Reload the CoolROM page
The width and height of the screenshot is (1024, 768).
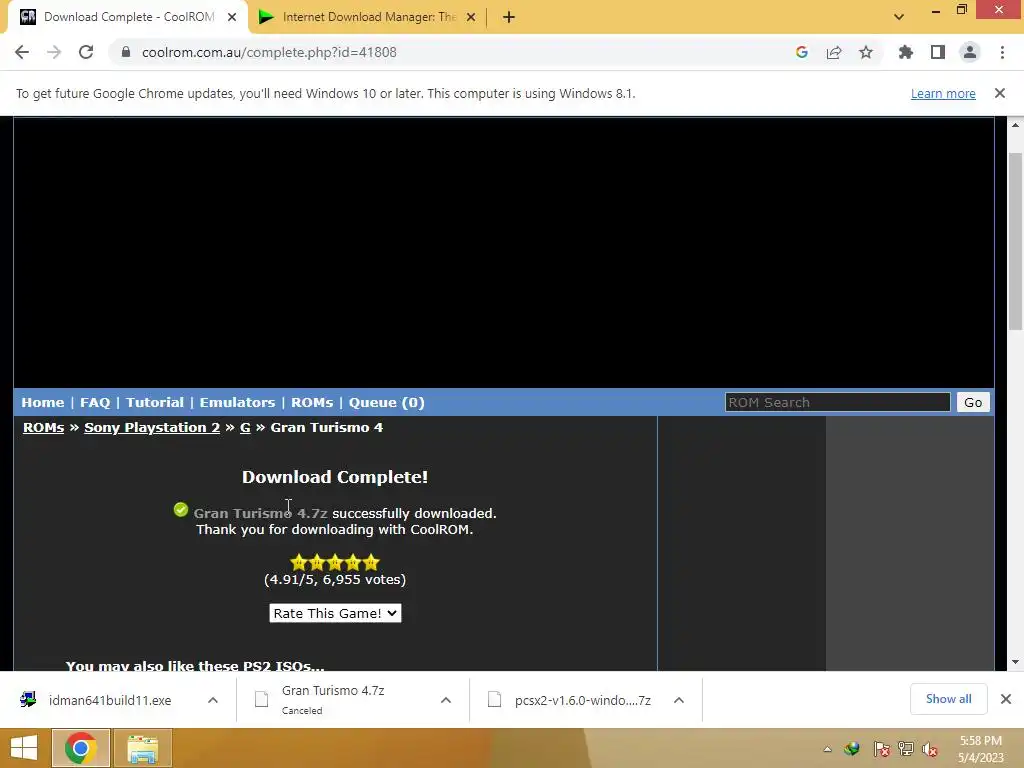point(86,52)
